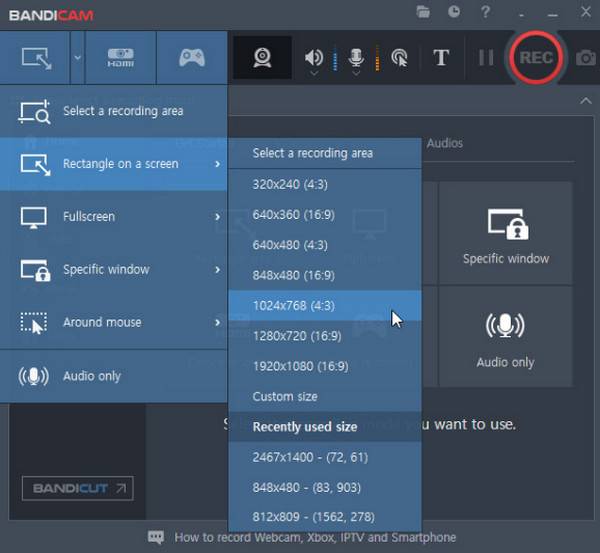The image size is (600, 553).
Task: Open the 'Around mouse' menu item
Action: tap(114, 323)
